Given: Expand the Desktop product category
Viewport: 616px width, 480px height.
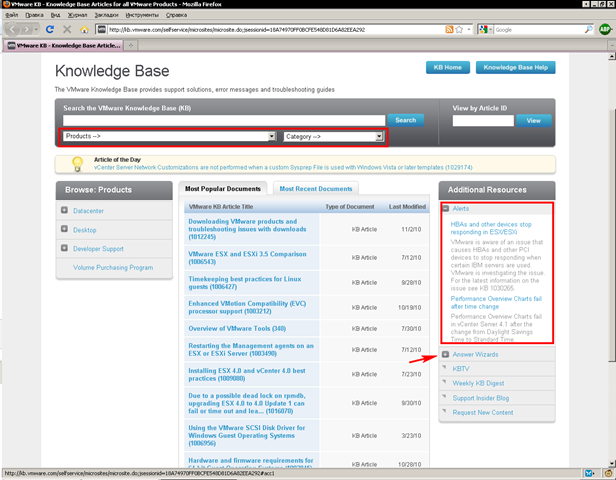Looking at the screenshot, I should [64, 229].
